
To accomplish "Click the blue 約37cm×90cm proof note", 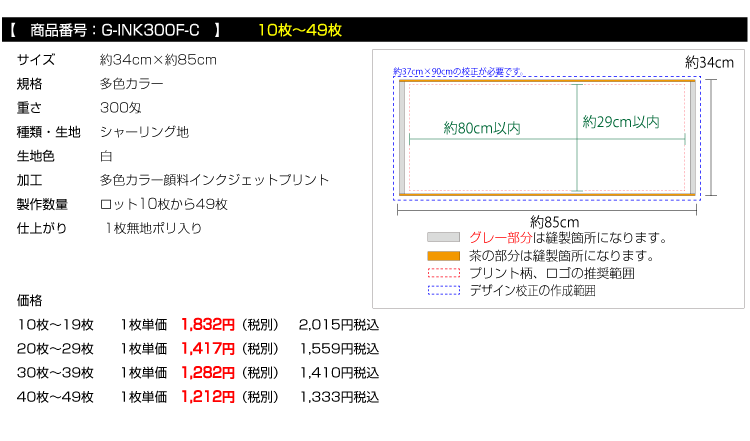I will coord(458,72).
